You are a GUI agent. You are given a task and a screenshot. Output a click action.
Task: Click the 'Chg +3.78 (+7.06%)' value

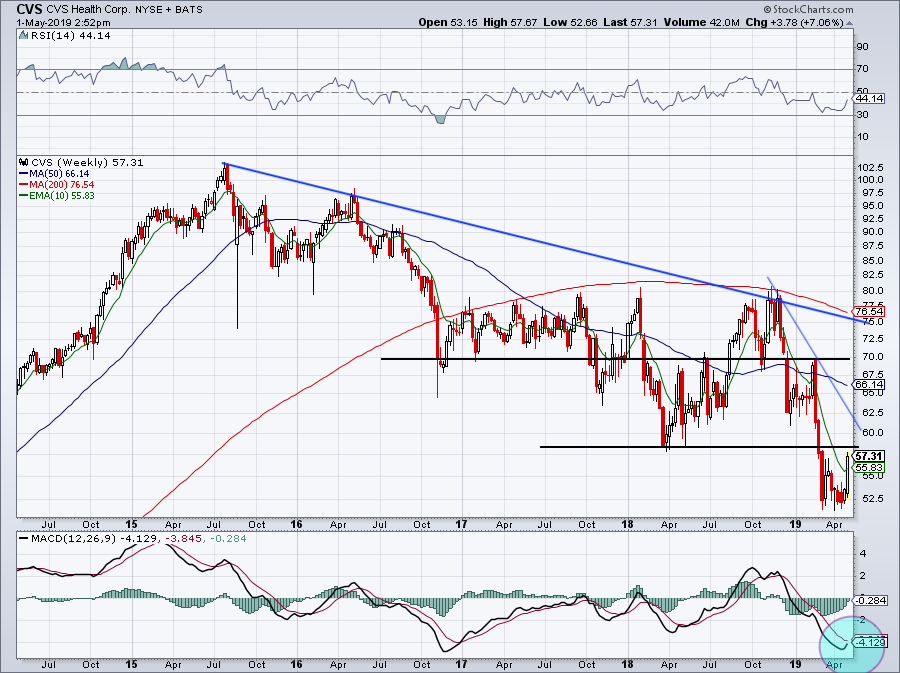[x=794, y=22]
